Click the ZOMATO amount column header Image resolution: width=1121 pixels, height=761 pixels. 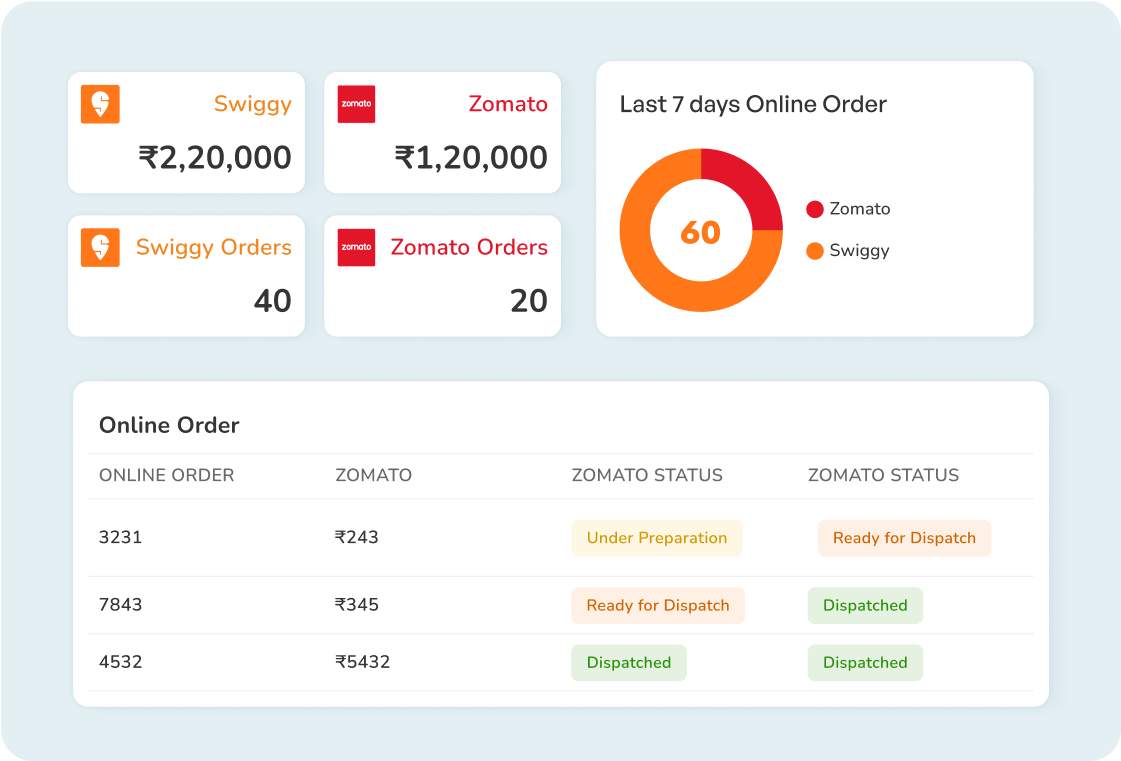click(373, 476)
